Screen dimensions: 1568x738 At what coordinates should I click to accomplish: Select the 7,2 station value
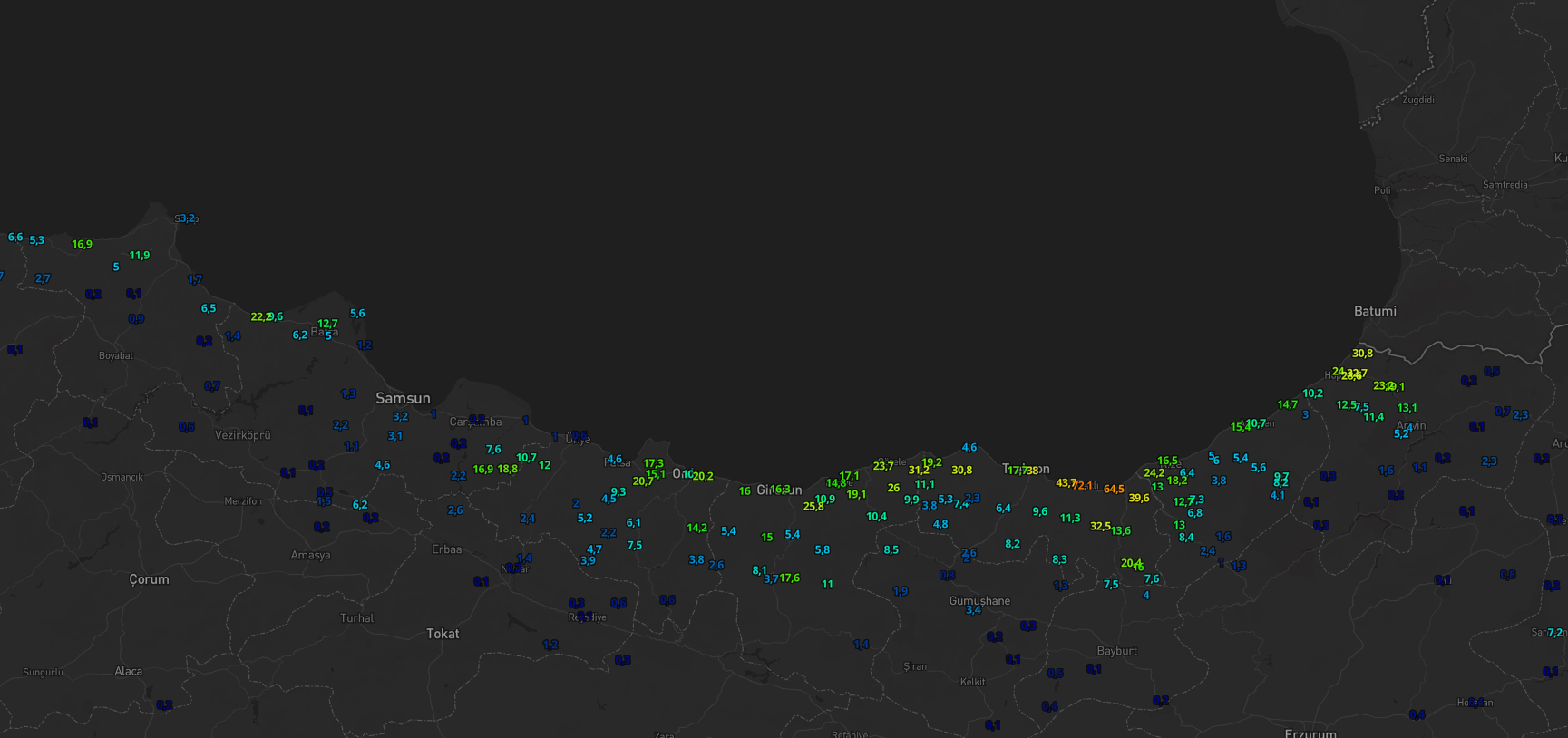(1555, 633)
